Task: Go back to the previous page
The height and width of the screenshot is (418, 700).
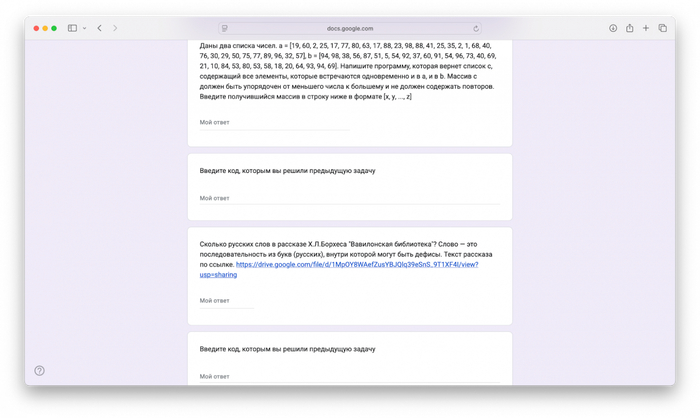Action: [x=99, y=28]
